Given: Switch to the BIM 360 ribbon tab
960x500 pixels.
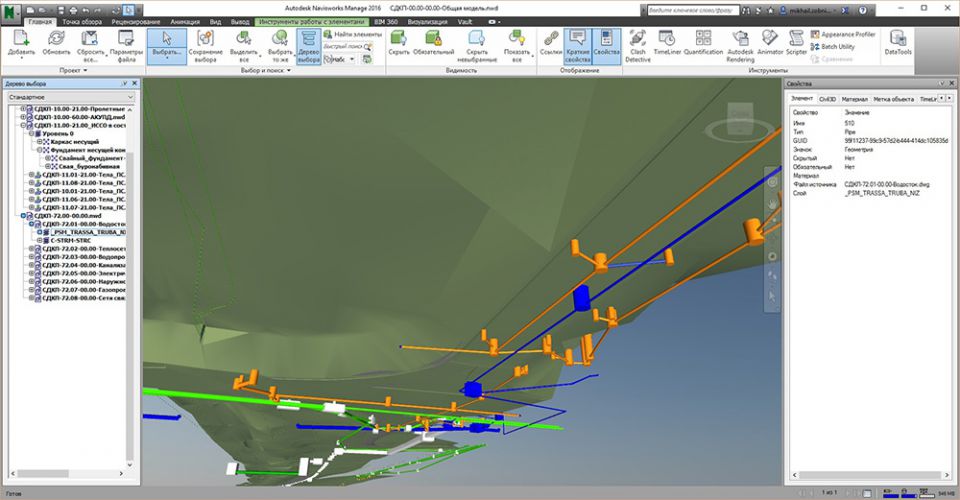Looking at the screenshot, I should pyautogui.click(x=386, y=21).
